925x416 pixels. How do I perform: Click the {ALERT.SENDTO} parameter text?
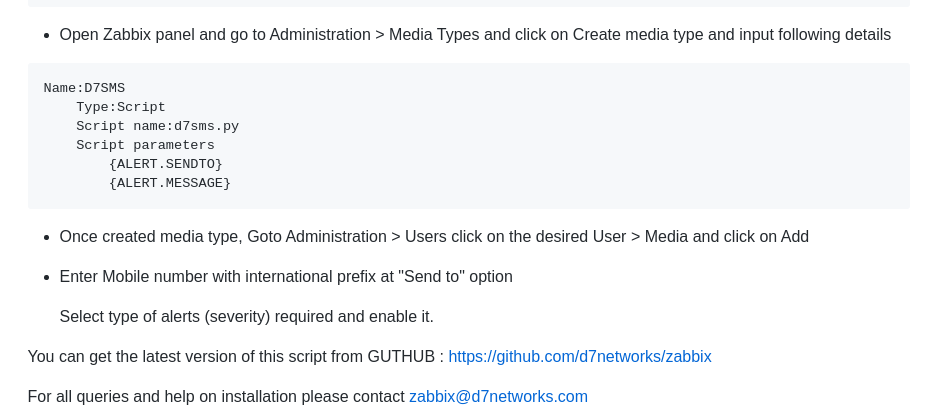tap(165, 164)
